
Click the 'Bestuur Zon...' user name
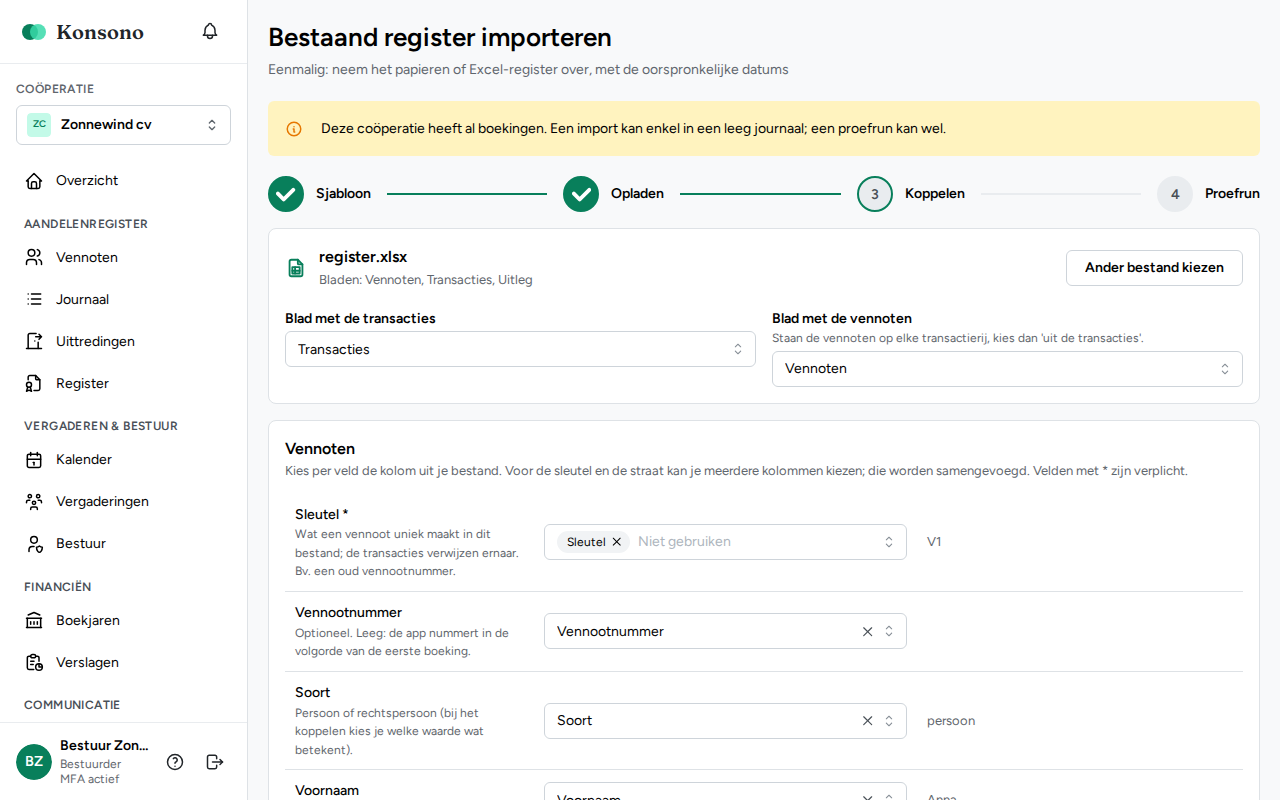point(104,746)
